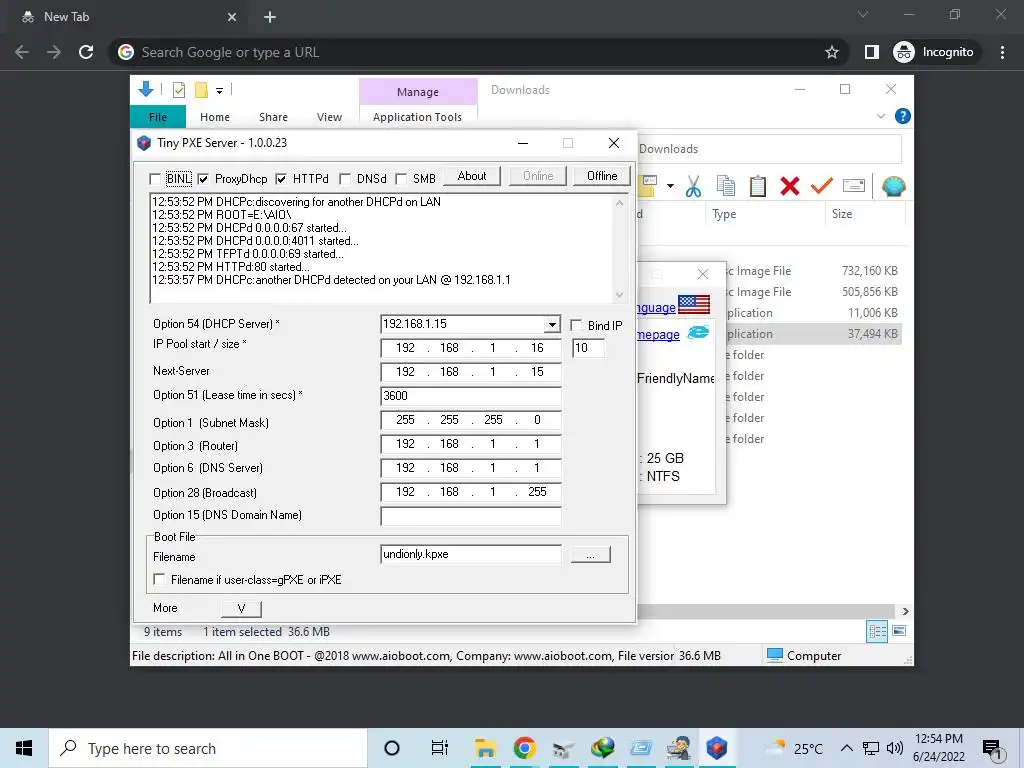Open the Share ribbon tab

pos(273,117)
